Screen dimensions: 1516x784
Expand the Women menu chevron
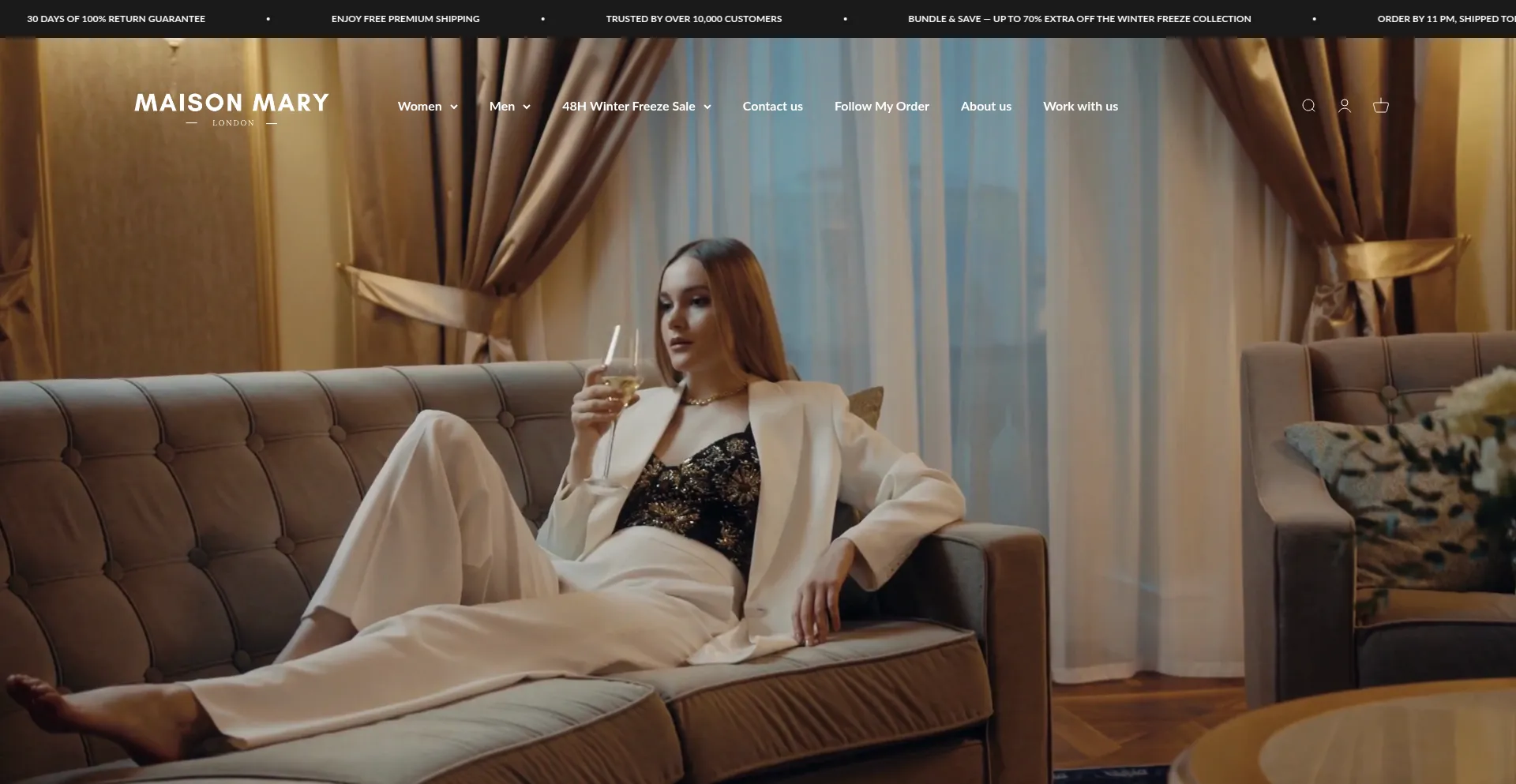point(454,107)
